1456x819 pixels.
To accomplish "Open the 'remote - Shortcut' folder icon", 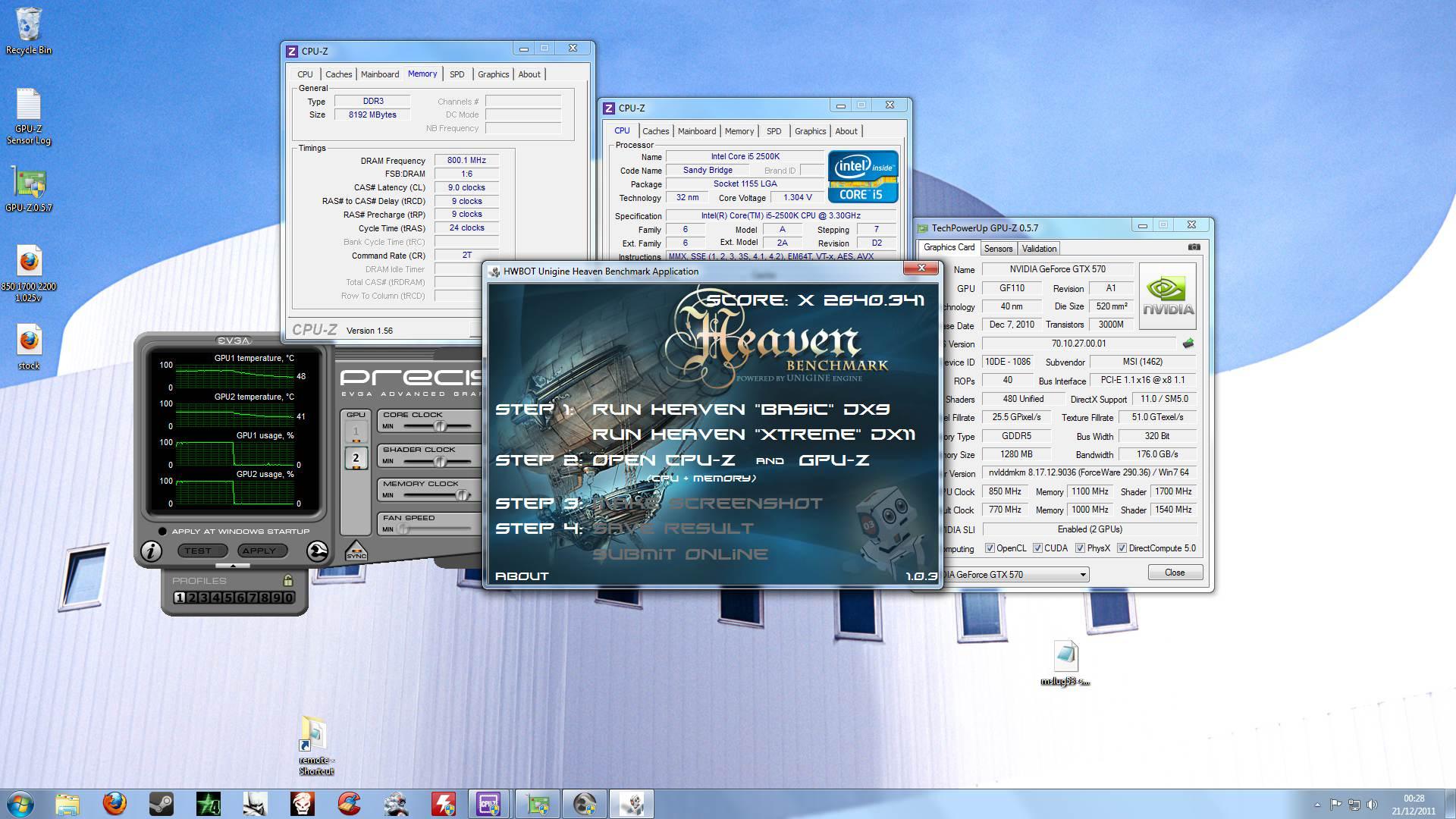I will (x=316, y=745).
